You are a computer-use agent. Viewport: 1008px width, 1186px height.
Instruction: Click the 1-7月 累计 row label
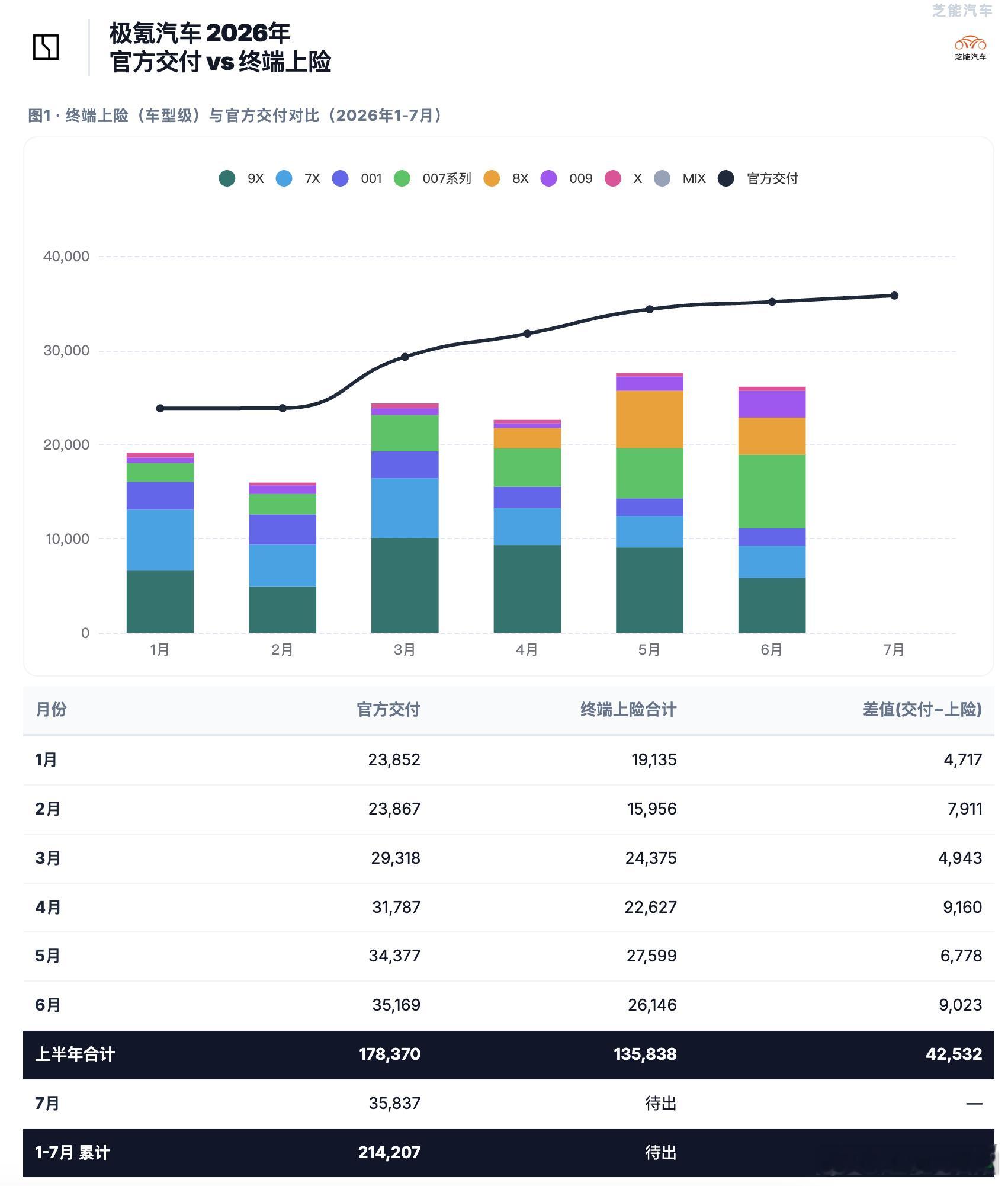point(72,1152)
